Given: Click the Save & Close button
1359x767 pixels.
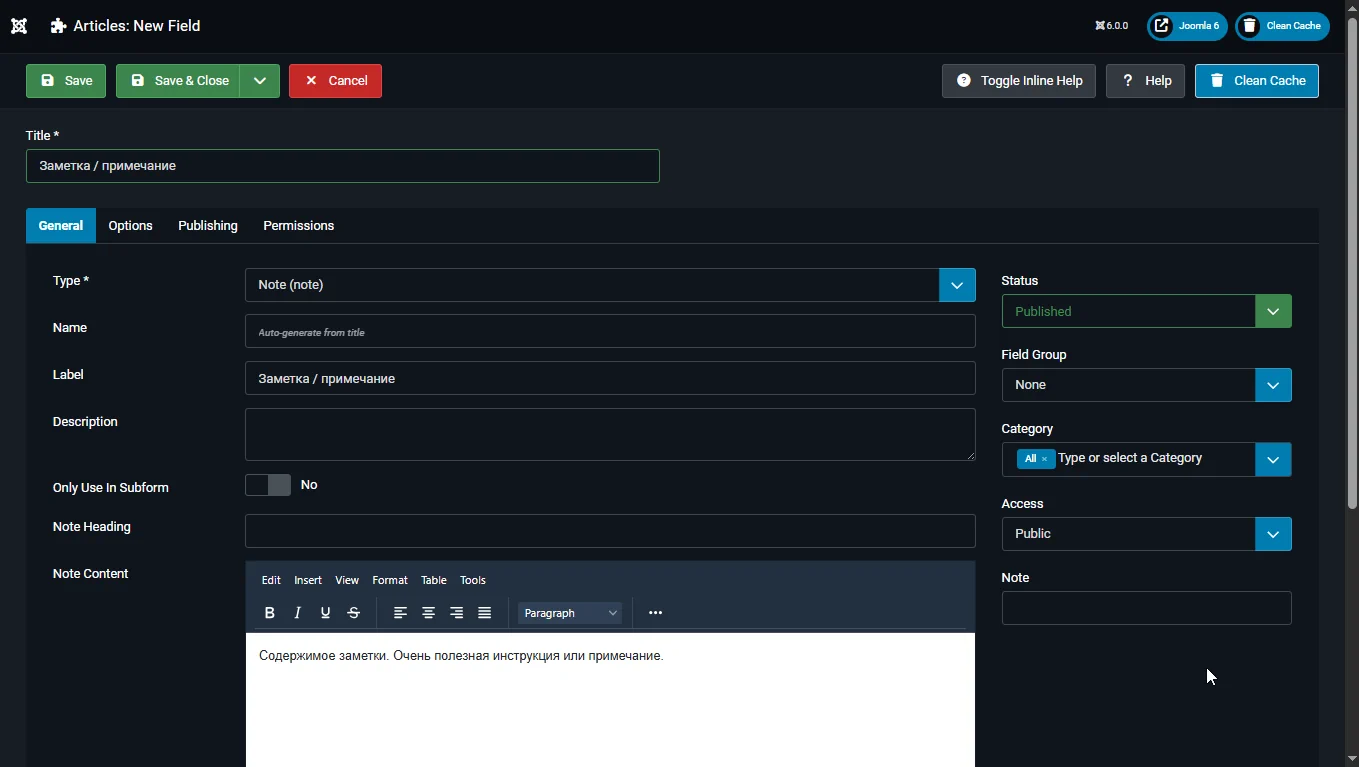Looking at the screenshot, I should (x=180, y=81).
